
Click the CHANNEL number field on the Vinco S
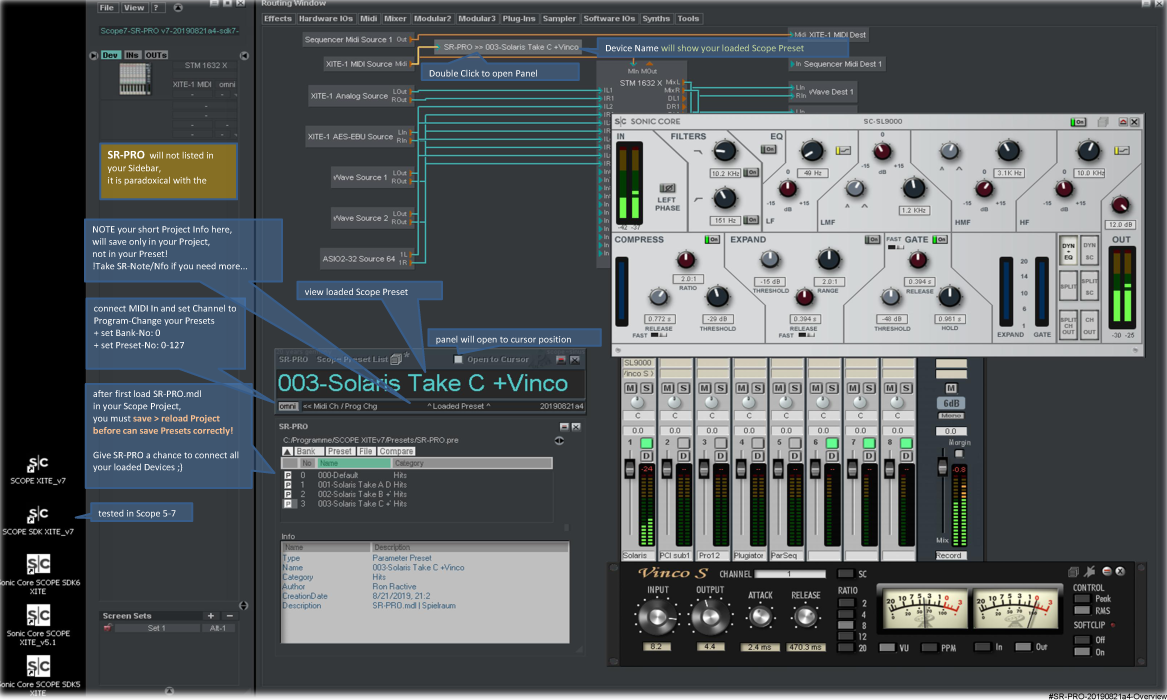[x=789, y=573]
